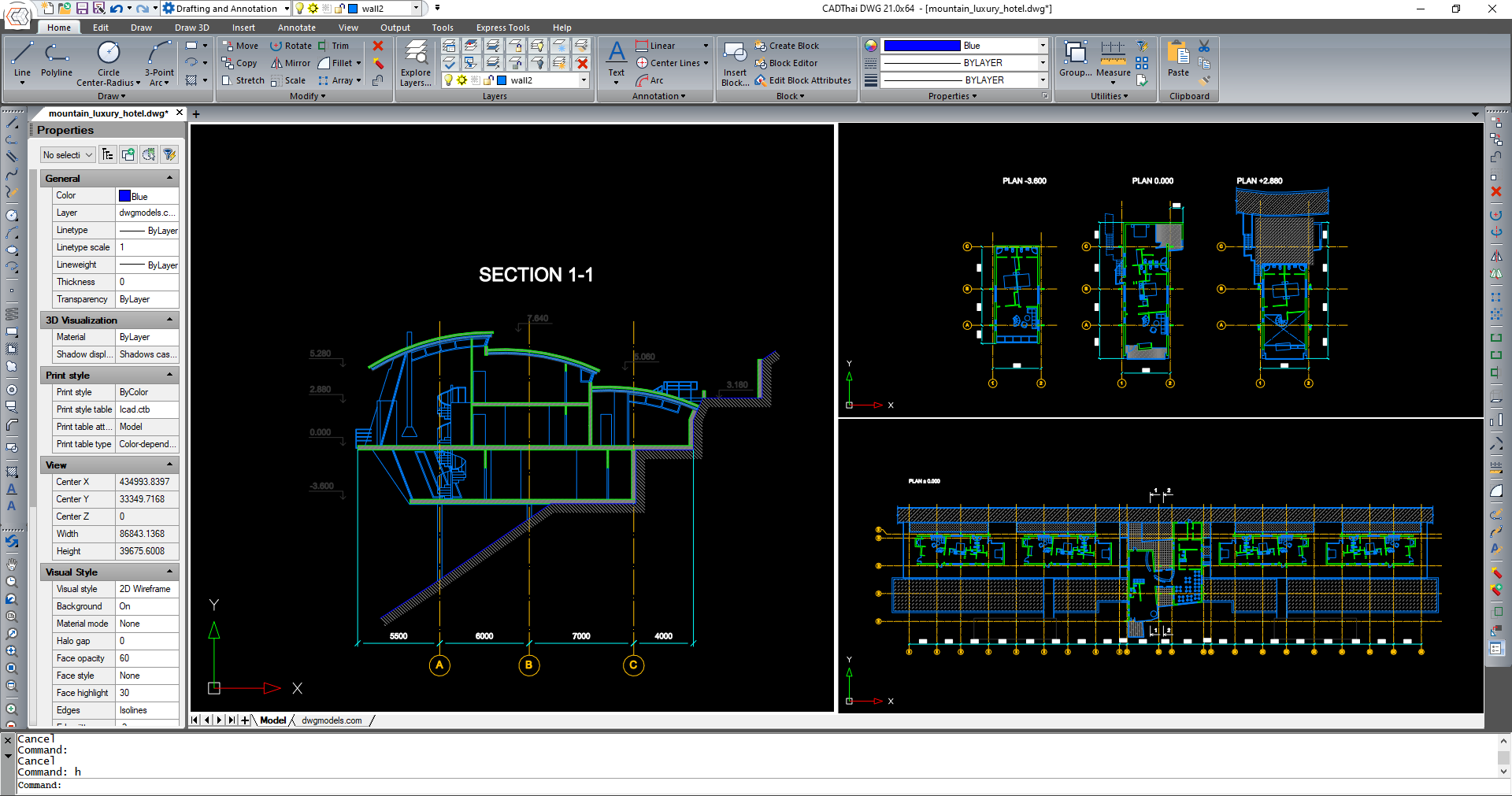
Task: Click the red X Delete tool in Modify
Action: (378, 46)
